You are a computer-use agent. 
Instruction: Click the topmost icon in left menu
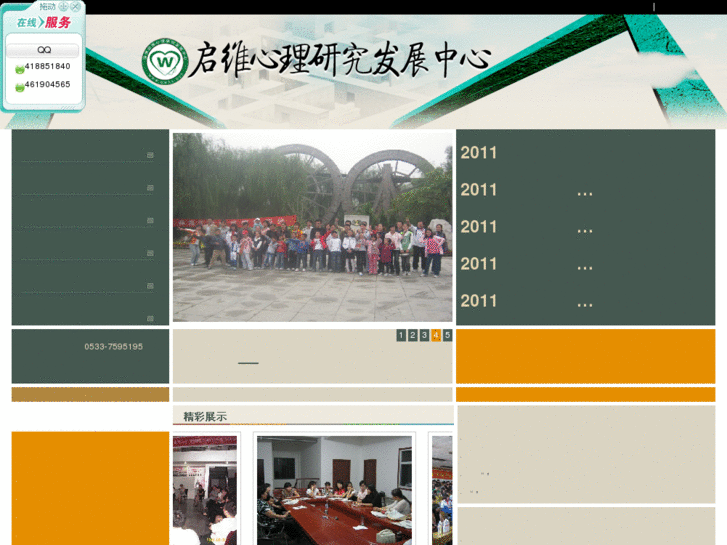coord(150,155)
